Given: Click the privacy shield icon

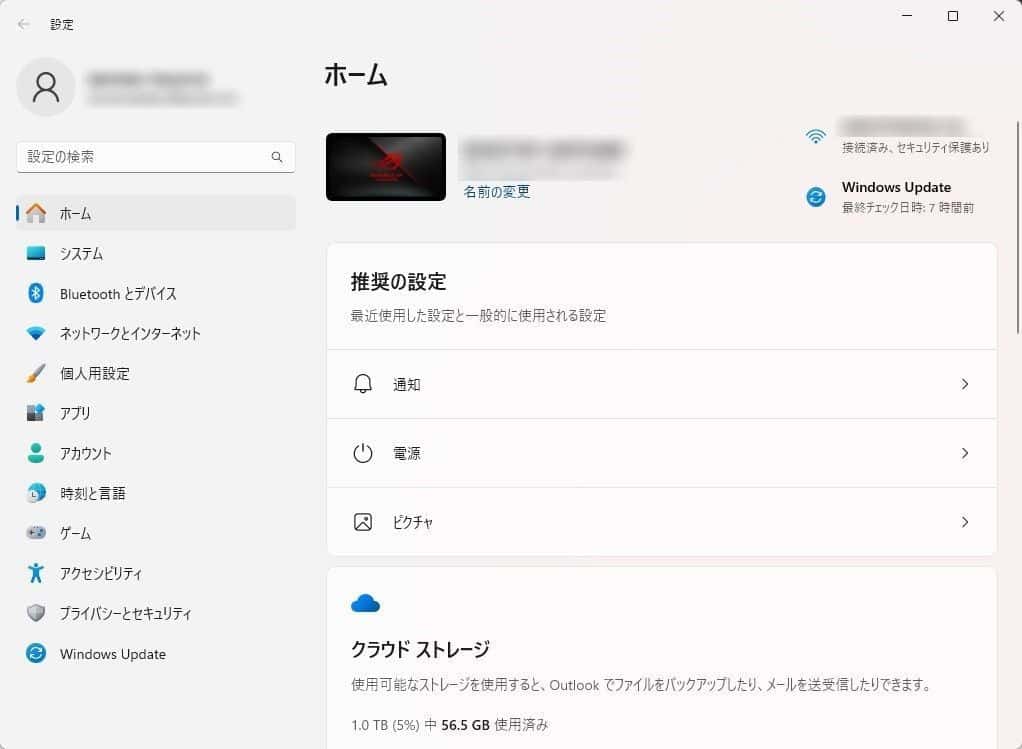Looking at the screenshot, I should pos(36,613).
